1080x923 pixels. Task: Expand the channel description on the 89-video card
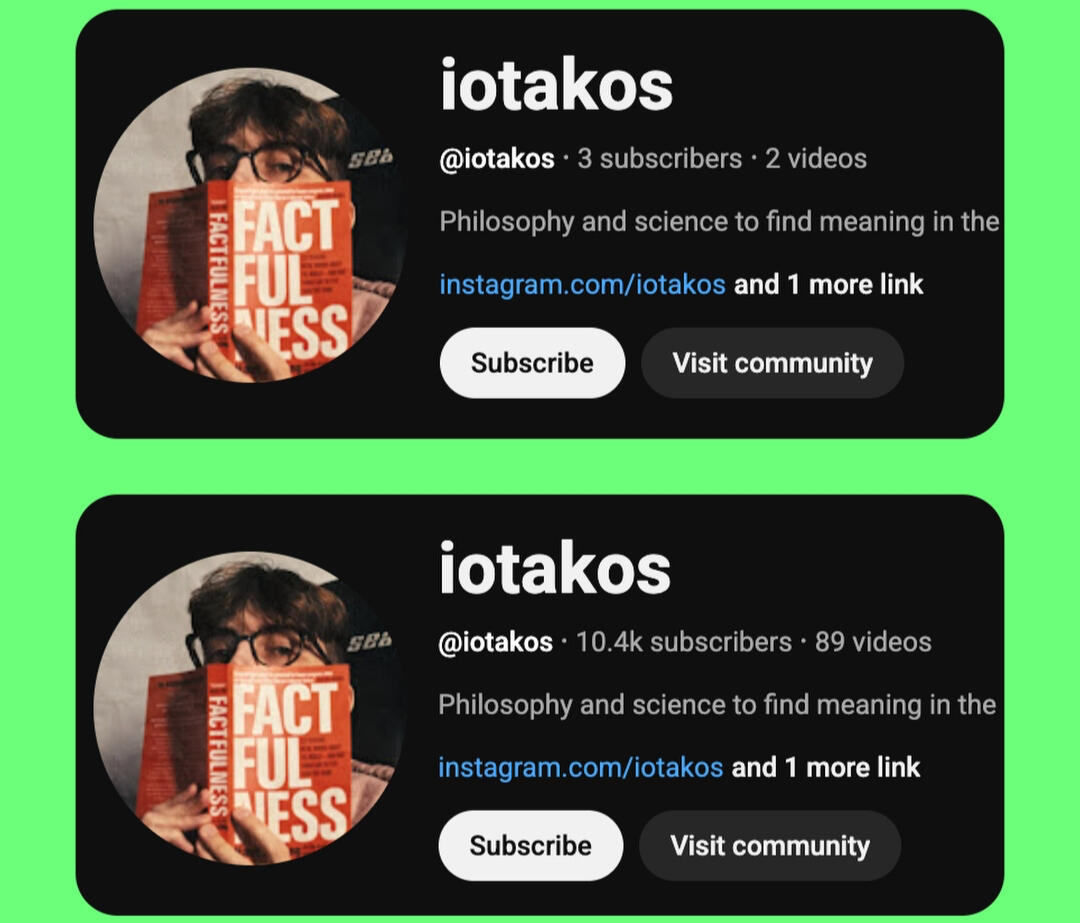tap(717, 704)
